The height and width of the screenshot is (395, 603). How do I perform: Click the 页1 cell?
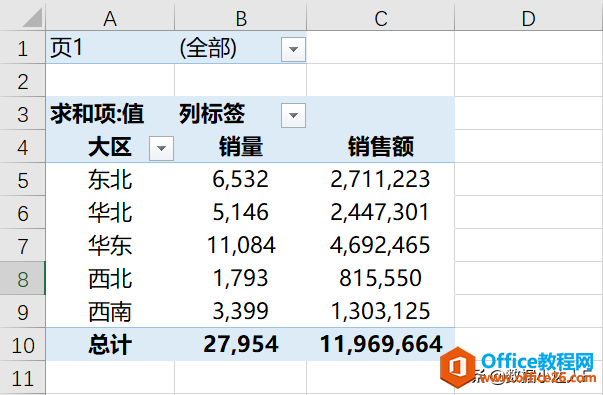[x=110, y=48]
